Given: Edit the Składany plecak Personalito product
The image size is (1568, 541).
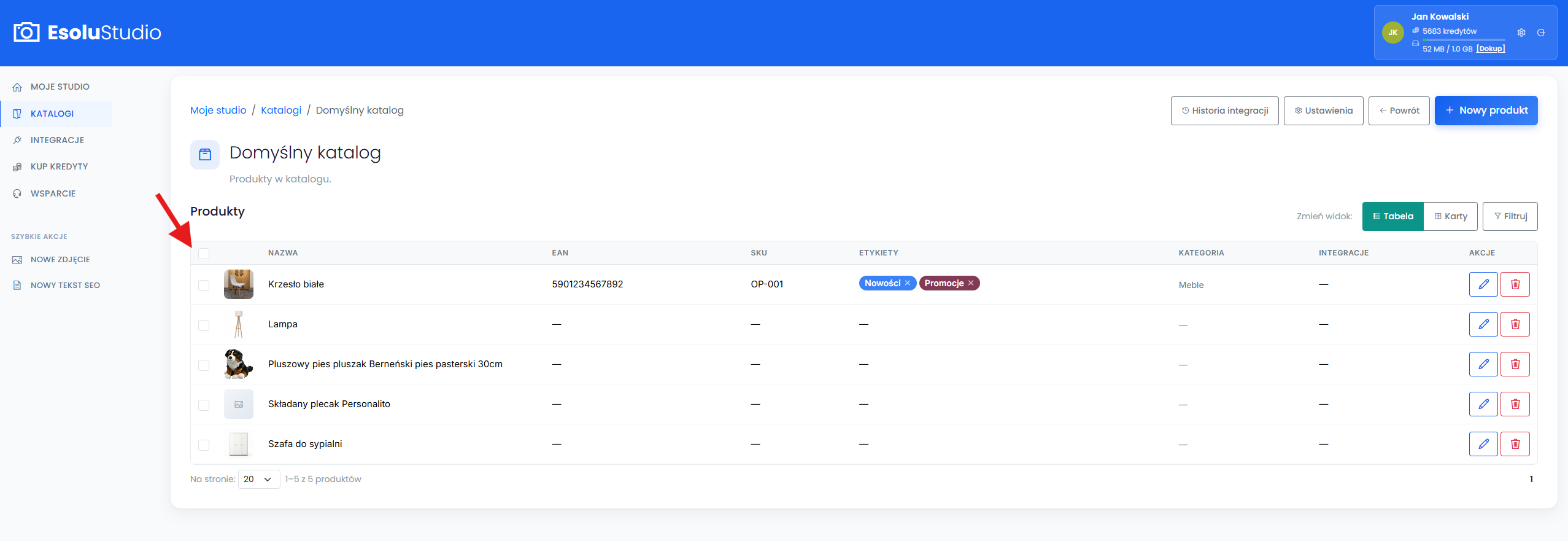Looking at the screenshot, I should coord(1483,404).
